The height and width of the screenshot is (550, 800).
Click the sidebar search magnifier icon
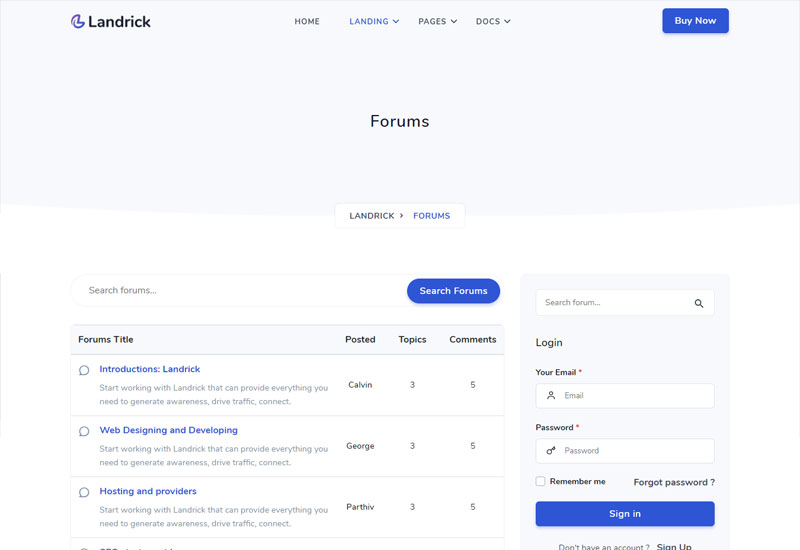tap(699, 303)
